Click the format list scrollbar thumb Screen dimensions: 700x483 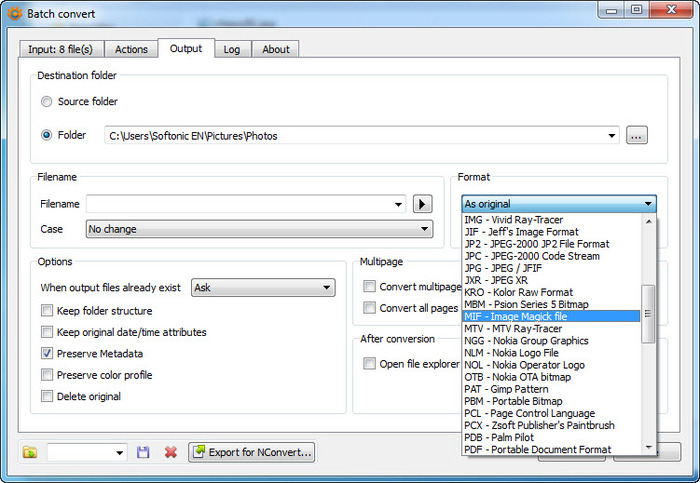tap(648, 314)
